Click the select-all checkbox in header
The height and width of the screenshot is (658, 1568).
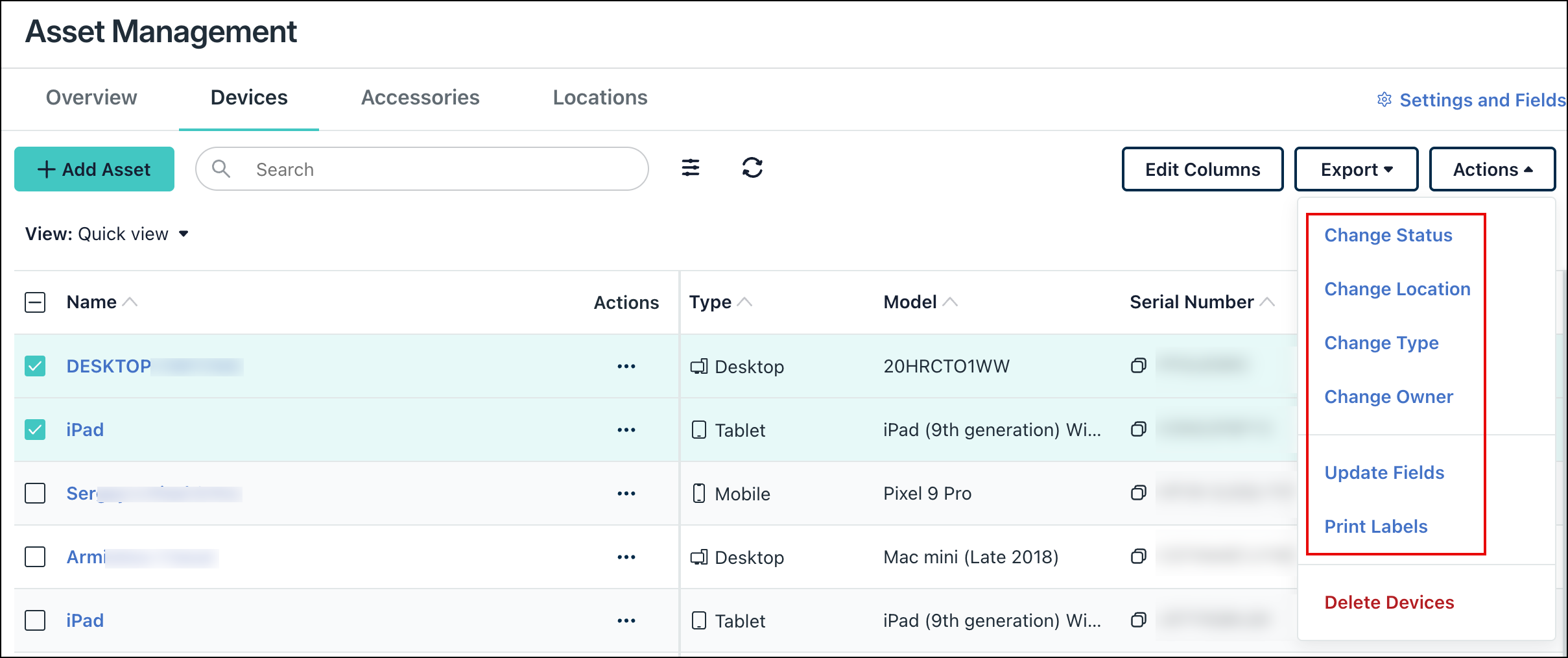click(x=35, y=302)
